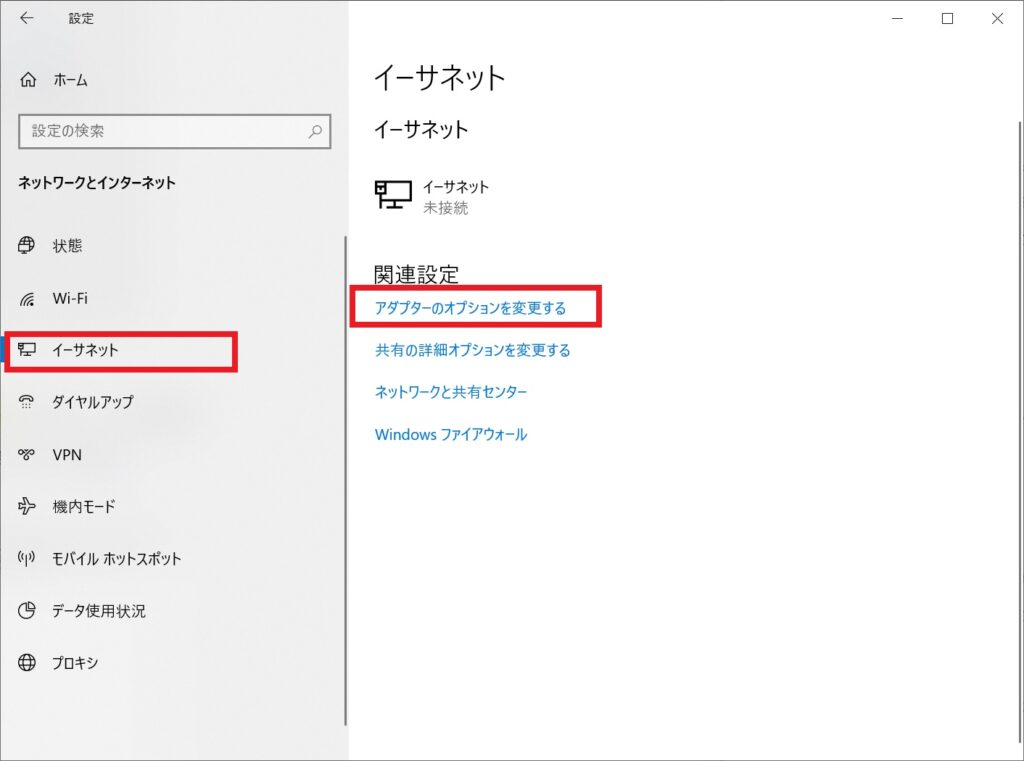
Task: Click the sidebar vertical scrollbar
Action: tap(345, 480)
